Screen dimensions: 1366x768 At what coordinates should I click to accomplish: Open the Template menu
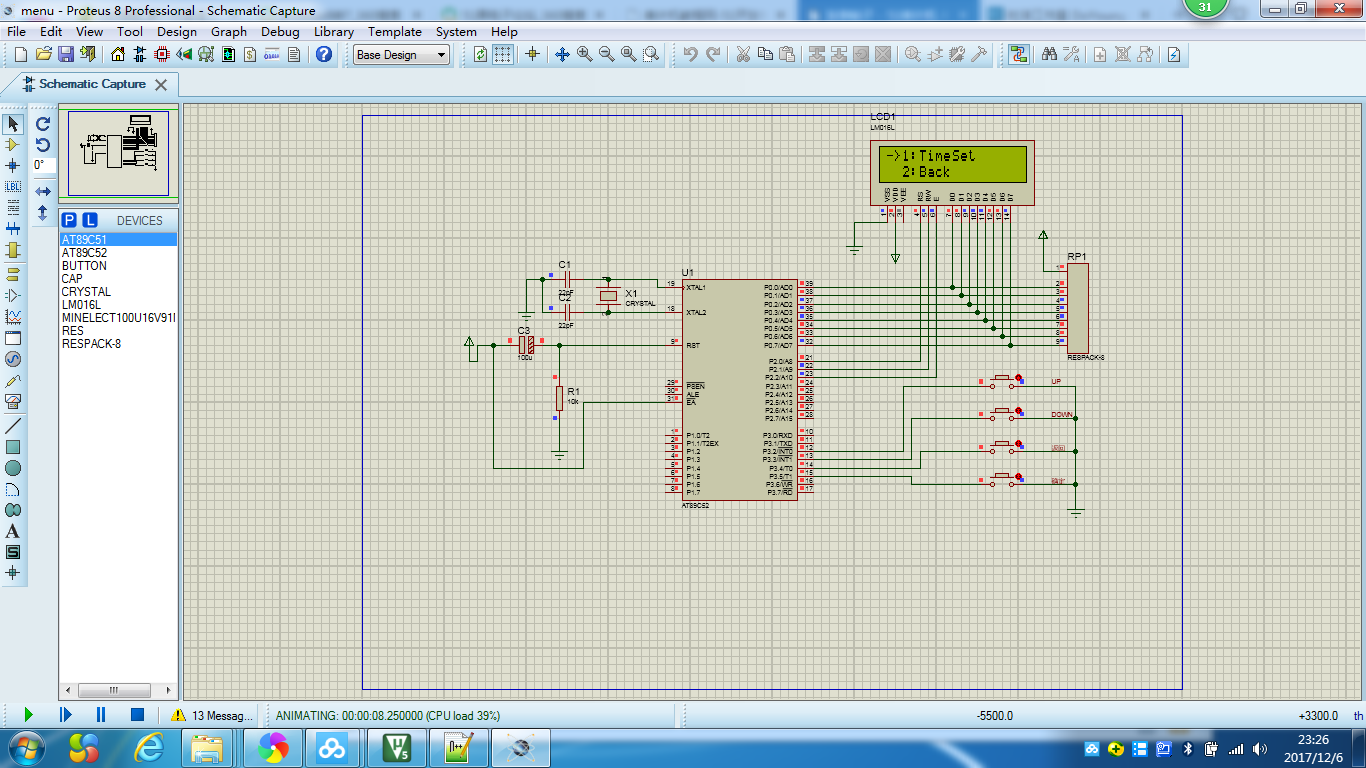click(395, 31)
